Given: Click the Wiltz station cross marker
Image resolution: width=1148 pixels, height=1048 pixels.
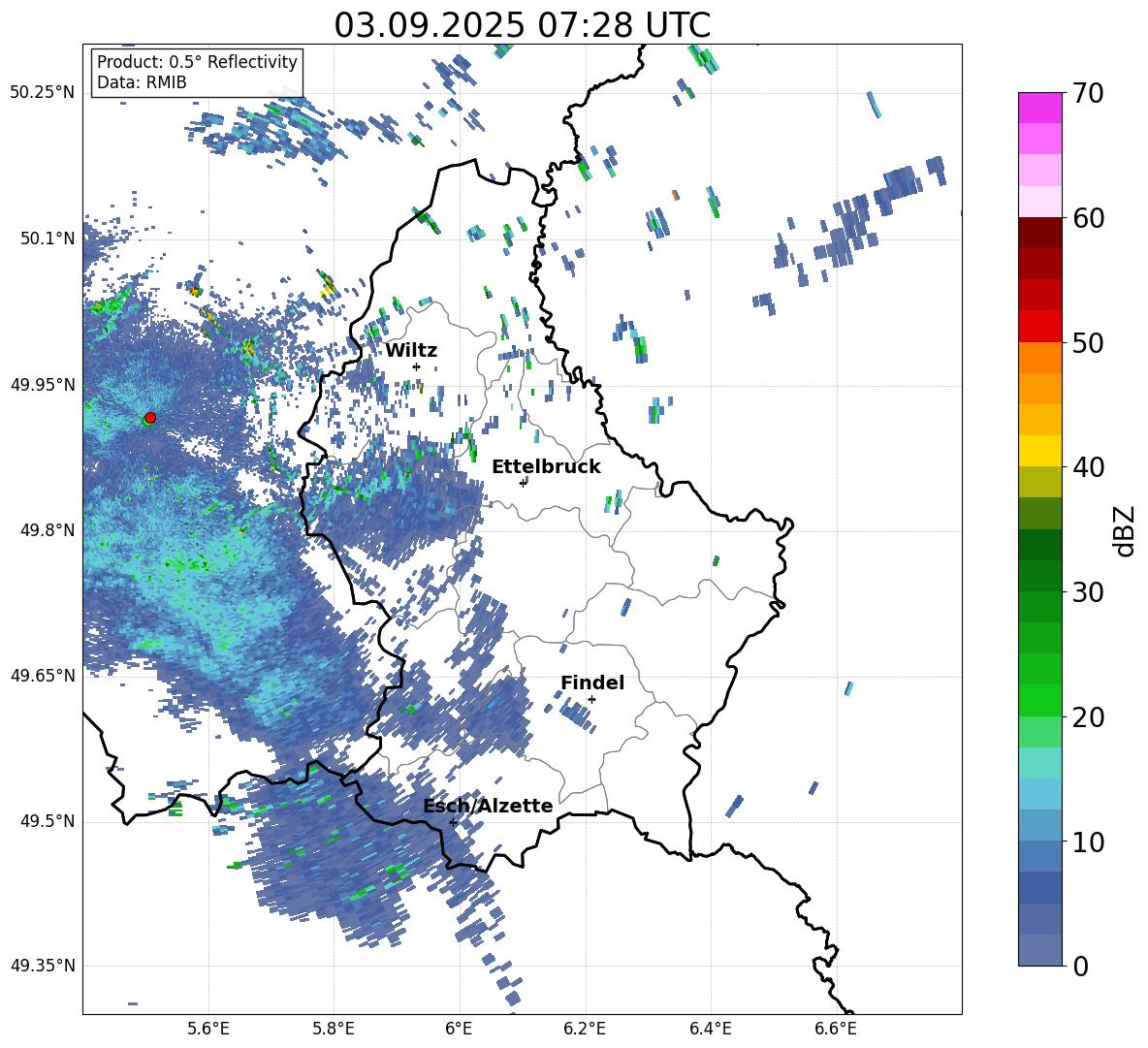Looking at the screenshot, I should [417, 366].
